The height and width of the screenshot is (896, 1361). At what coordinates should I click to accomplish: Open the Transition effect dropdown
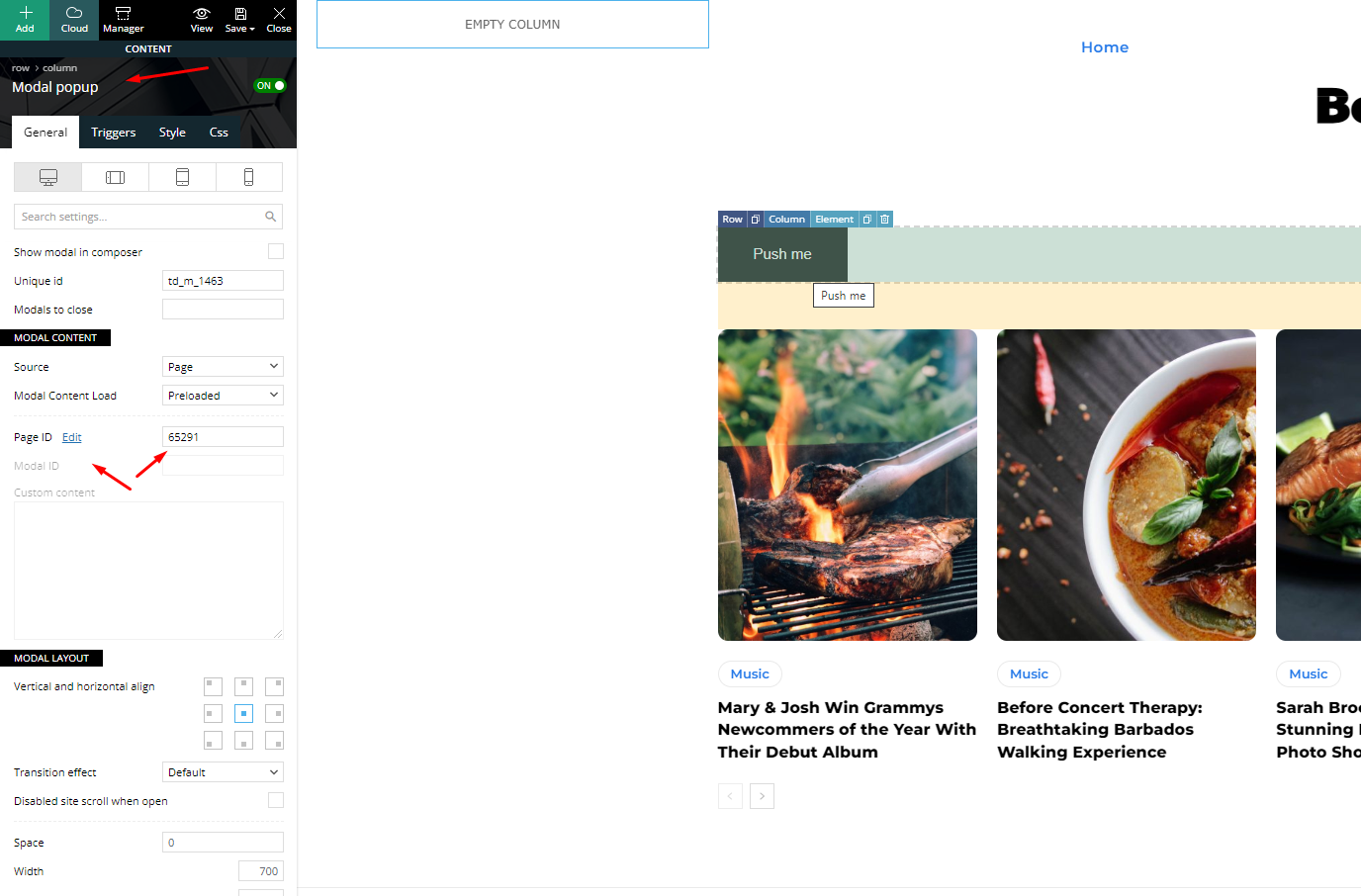pyautogui.click(x=223, y=772)
